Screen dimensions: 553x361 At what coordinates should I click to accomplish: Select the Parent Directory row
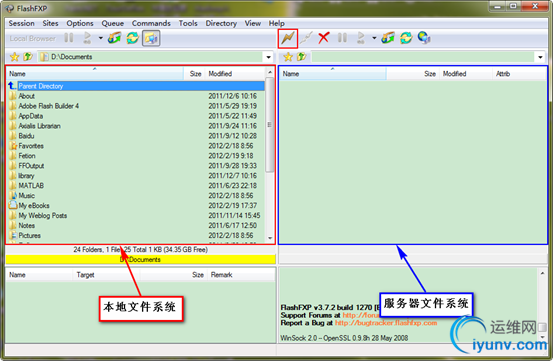click(x=136, y=86)
